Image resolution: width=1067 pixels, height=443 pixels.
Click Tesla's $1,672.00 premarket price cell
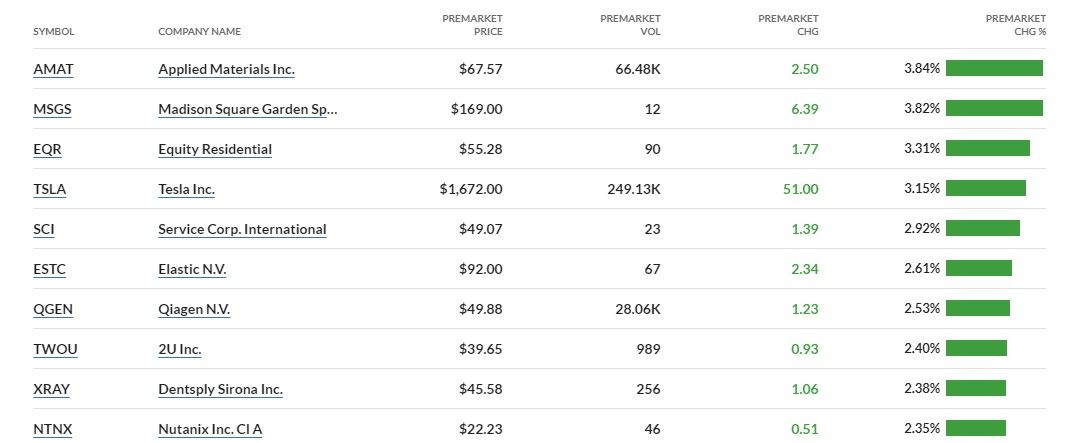point(470,189)
